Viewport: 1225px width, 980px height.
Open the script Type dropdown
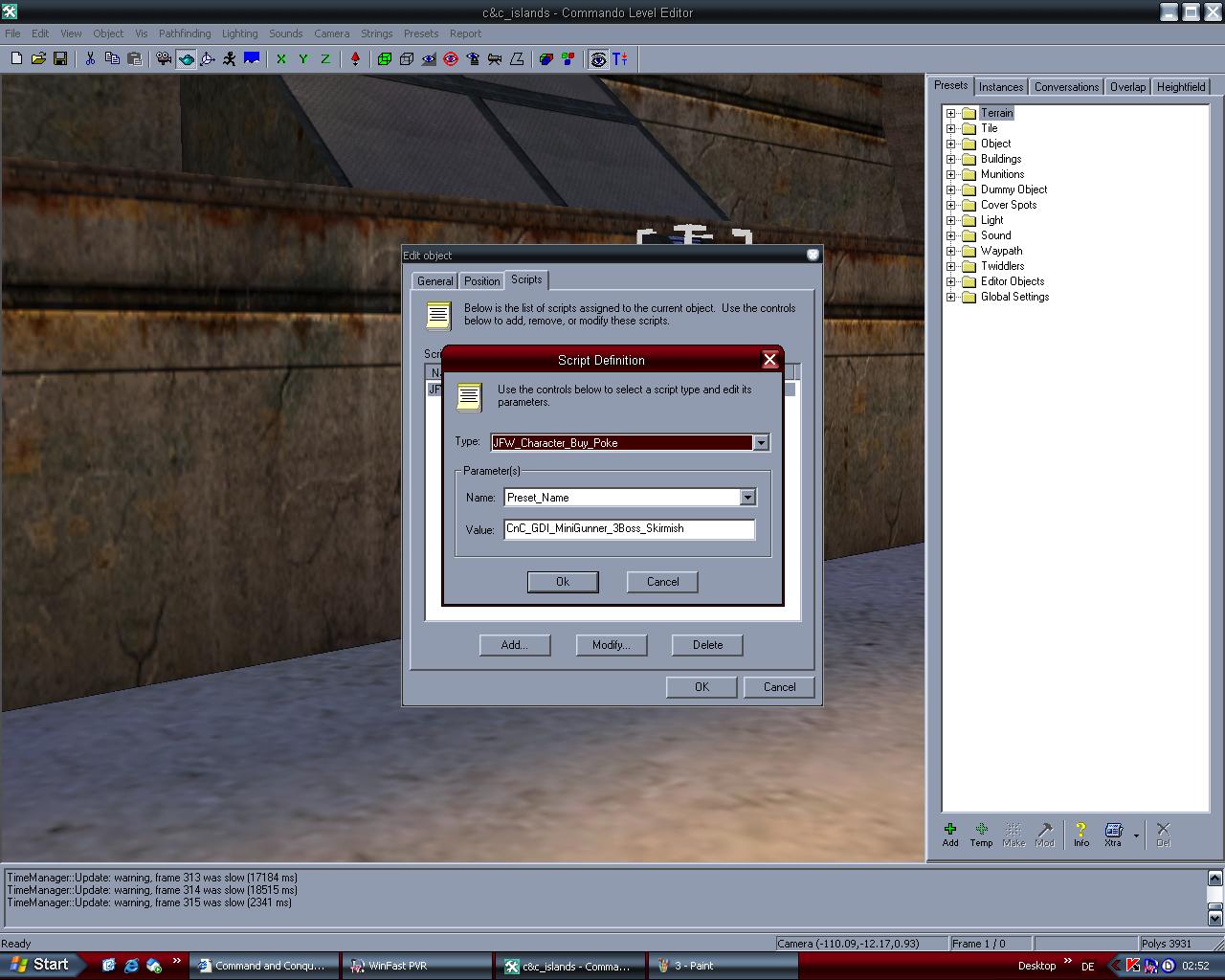[761, 443]
